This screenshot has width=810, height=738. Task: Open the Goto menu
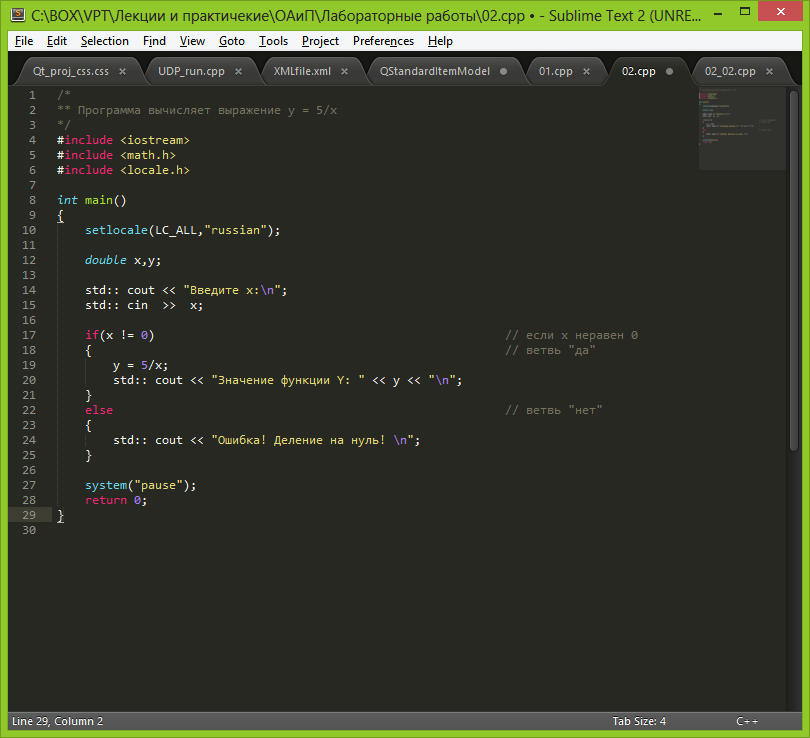point(231,41)
